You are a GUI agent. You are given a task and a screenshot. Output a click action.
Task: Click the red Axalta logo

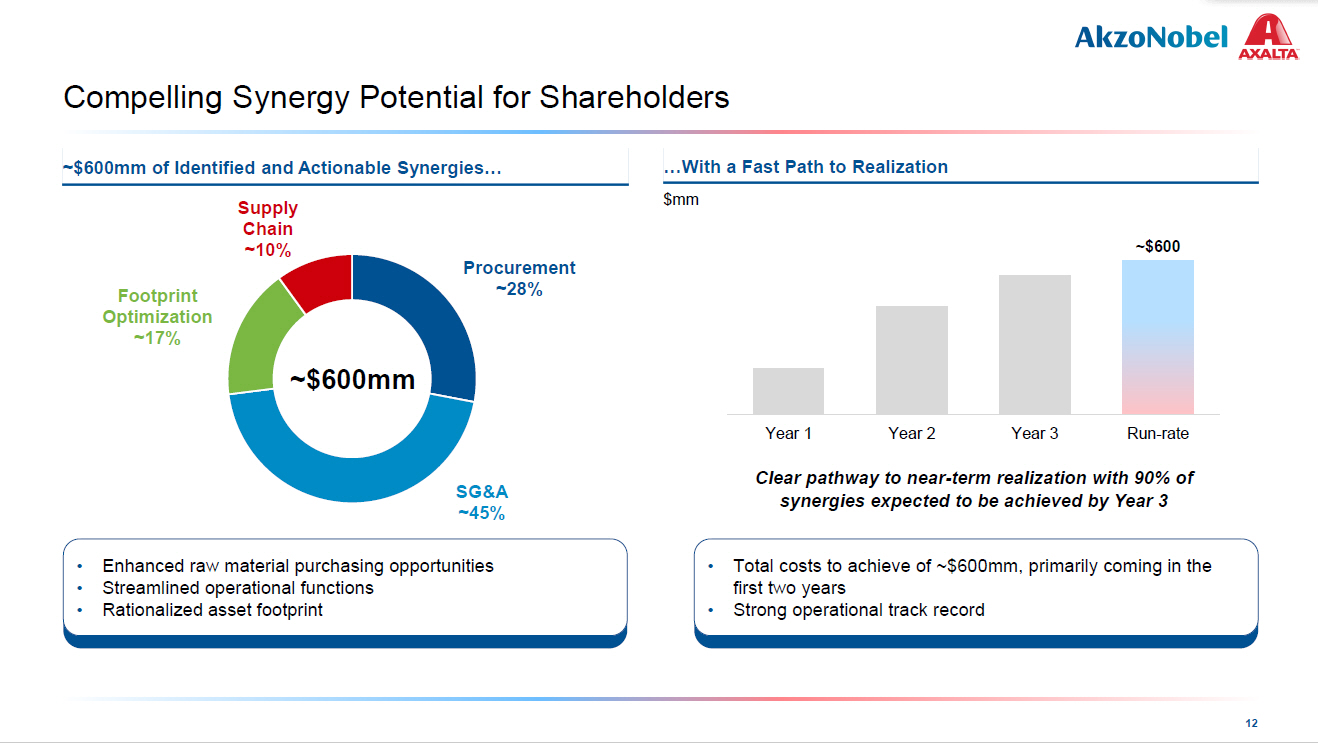coord(1268,38)
